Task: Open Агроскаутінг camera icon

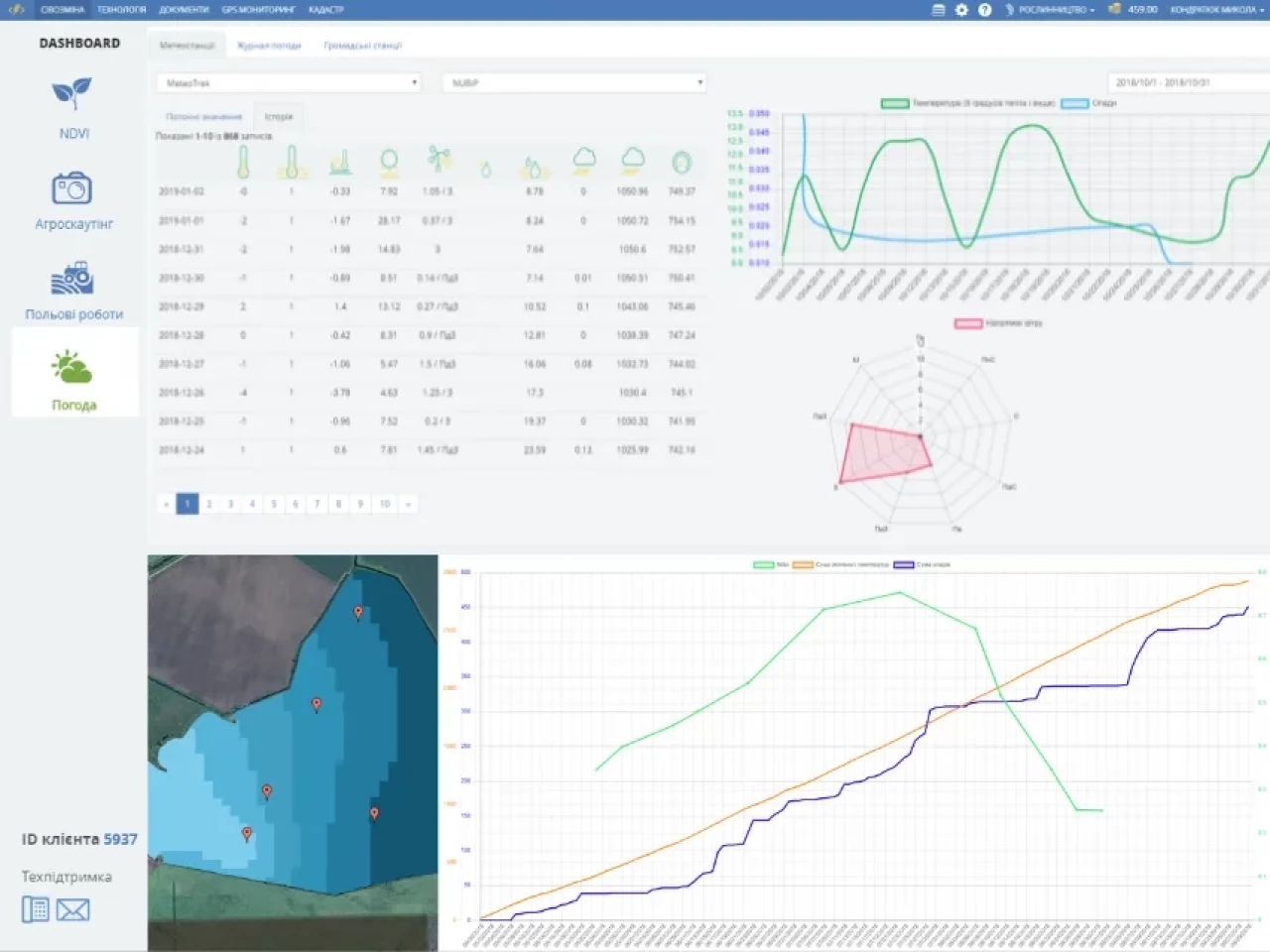Action: [72, 187]
